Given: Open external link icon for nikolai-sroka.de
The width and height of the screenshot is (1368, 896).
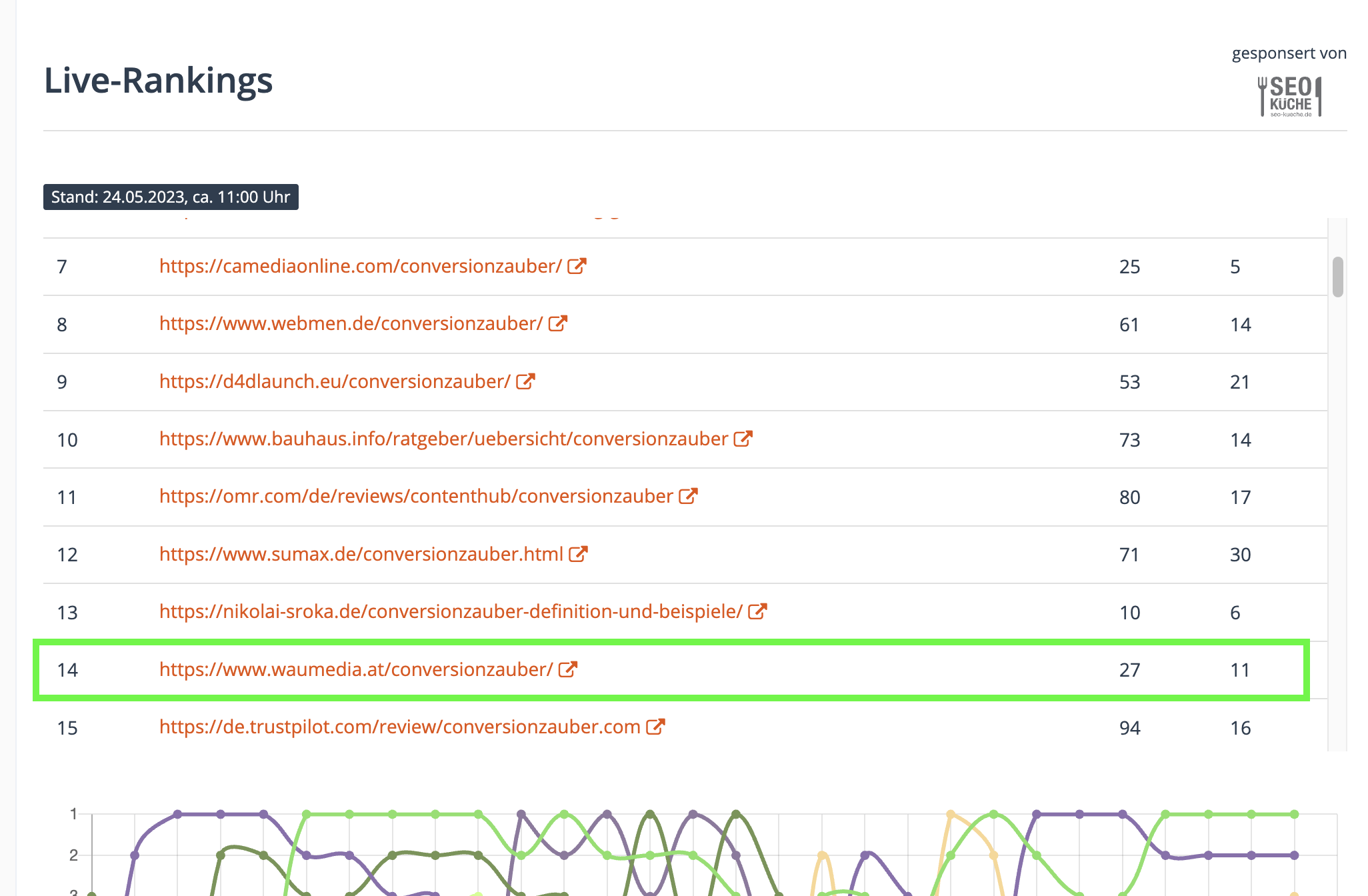Looking at the screenshot, I should 757,611.
